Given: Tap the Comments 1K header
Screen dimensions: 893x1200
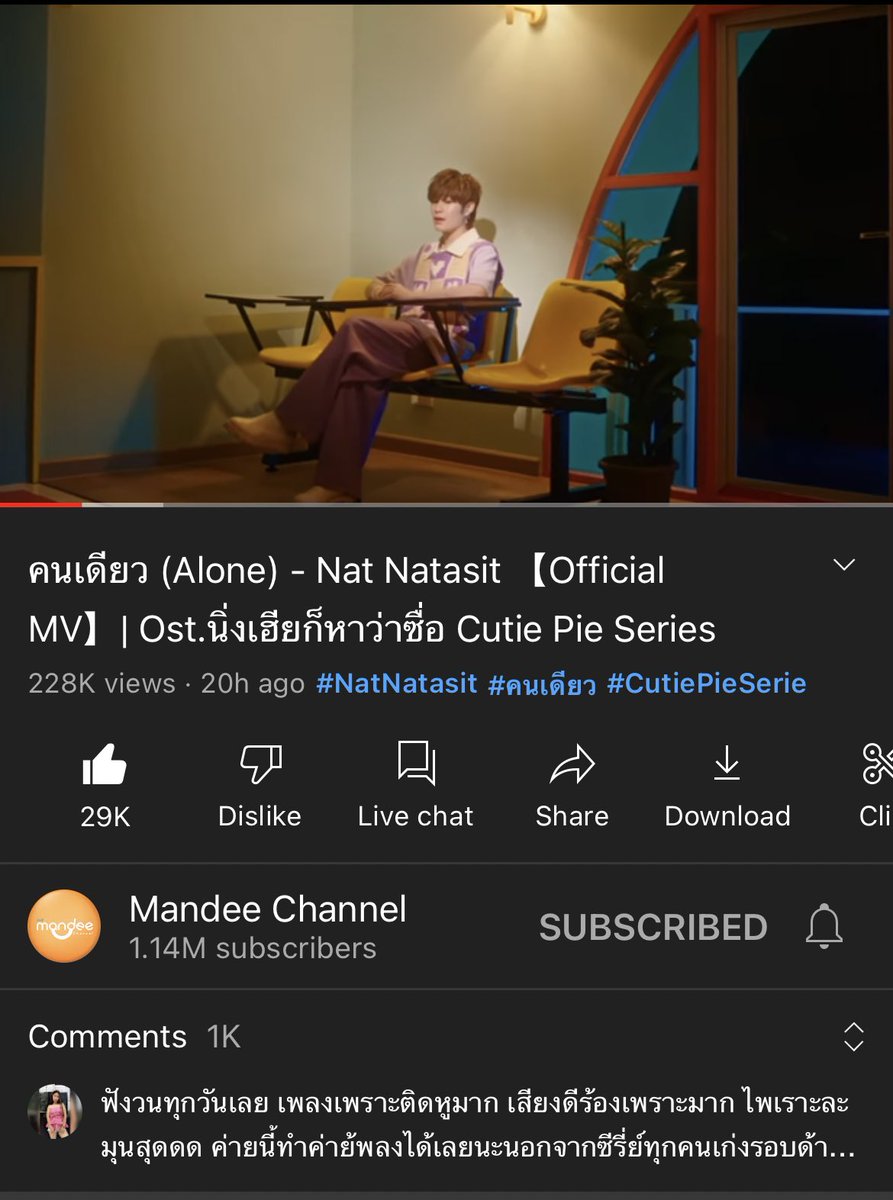Looking at the screenshot, I should pos(134,1037).
